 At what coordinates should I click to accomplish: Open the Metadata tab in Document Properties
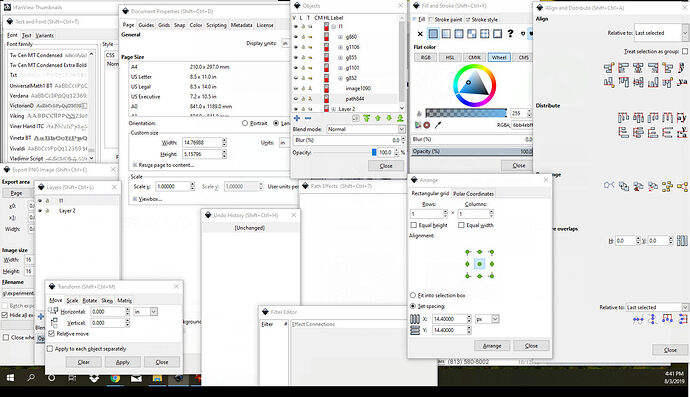[x=242, y=25]
